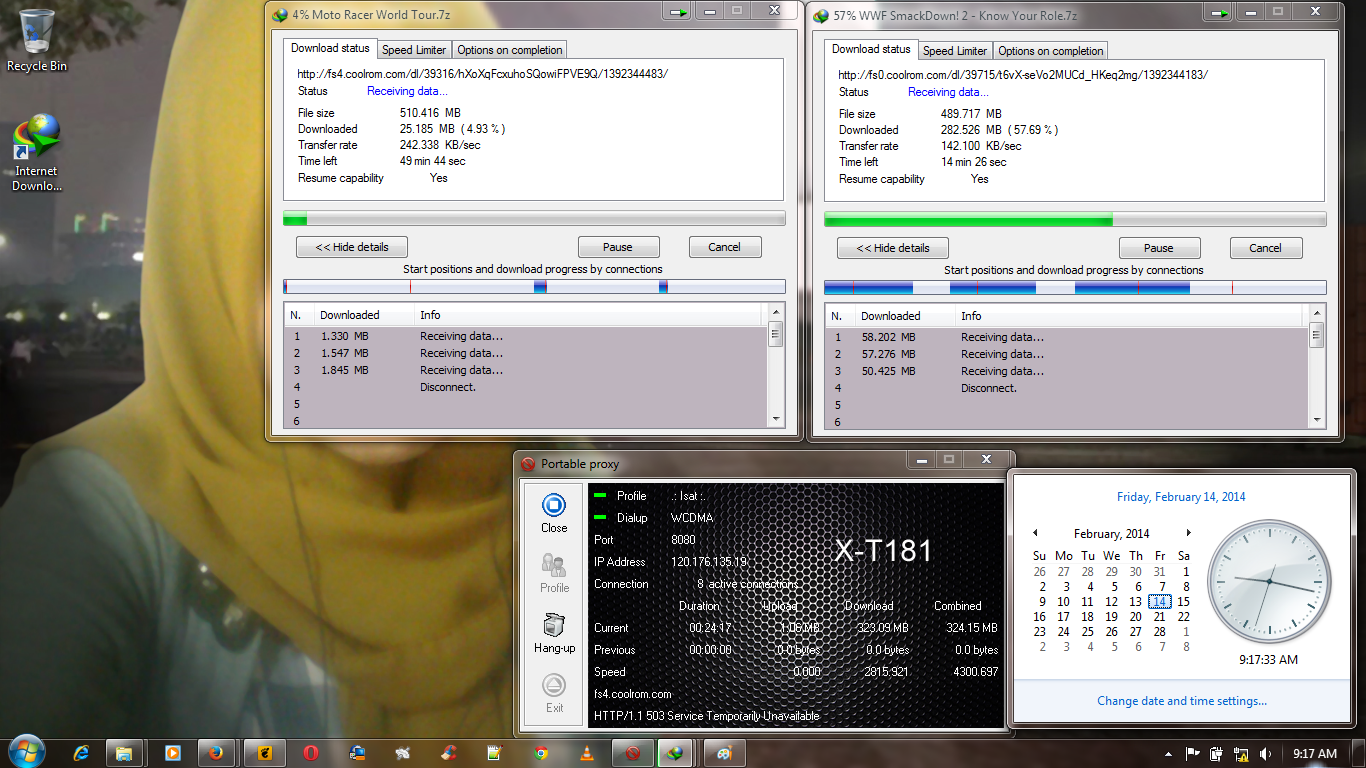Image resolution: width=1366 pixels, height=768 pixels.
Task: Click the taskbar clock showing 9:17 AM
Action: click(1314, 754)
